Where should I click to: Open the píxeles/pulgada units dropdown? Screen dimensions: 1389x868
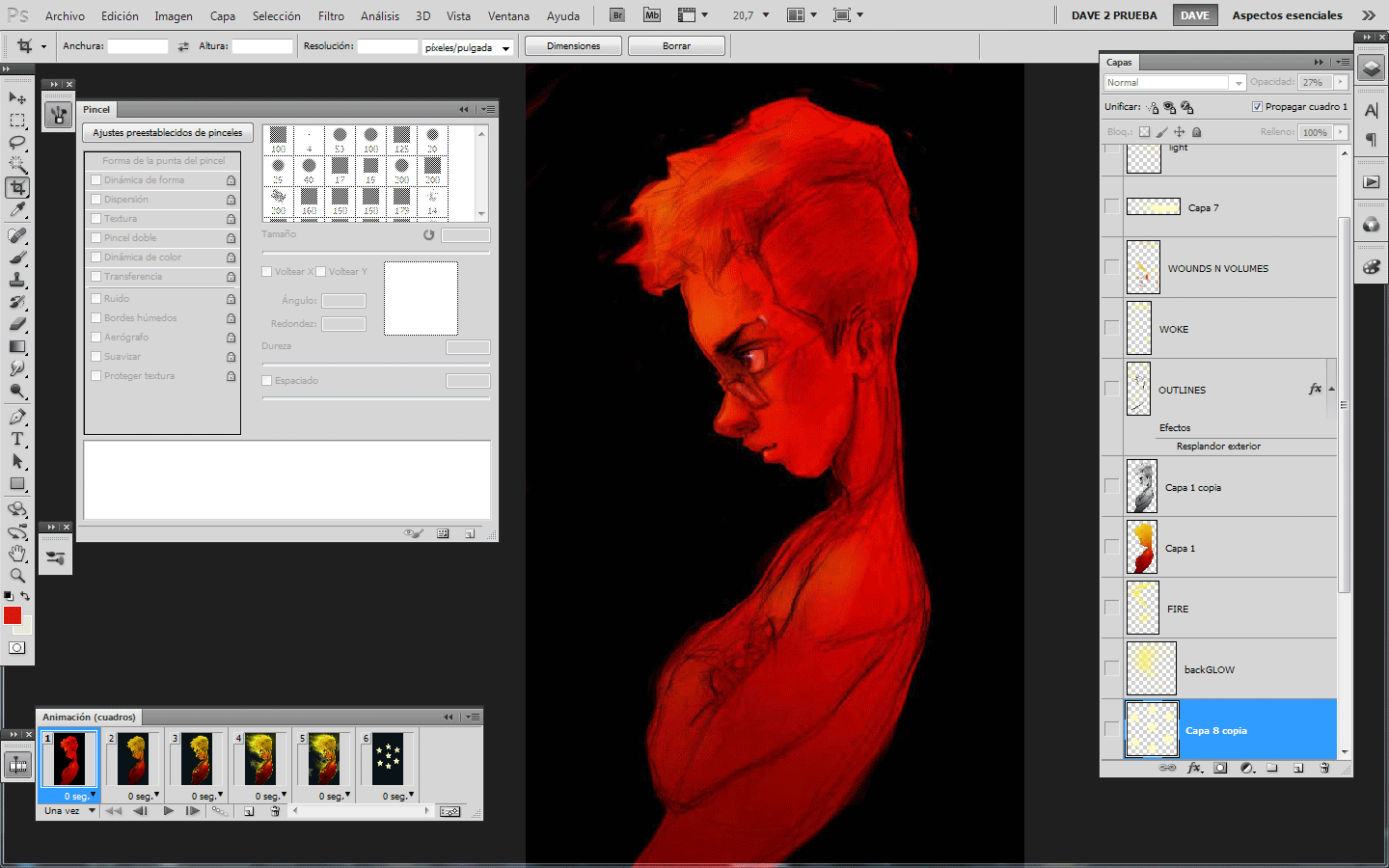467,47
